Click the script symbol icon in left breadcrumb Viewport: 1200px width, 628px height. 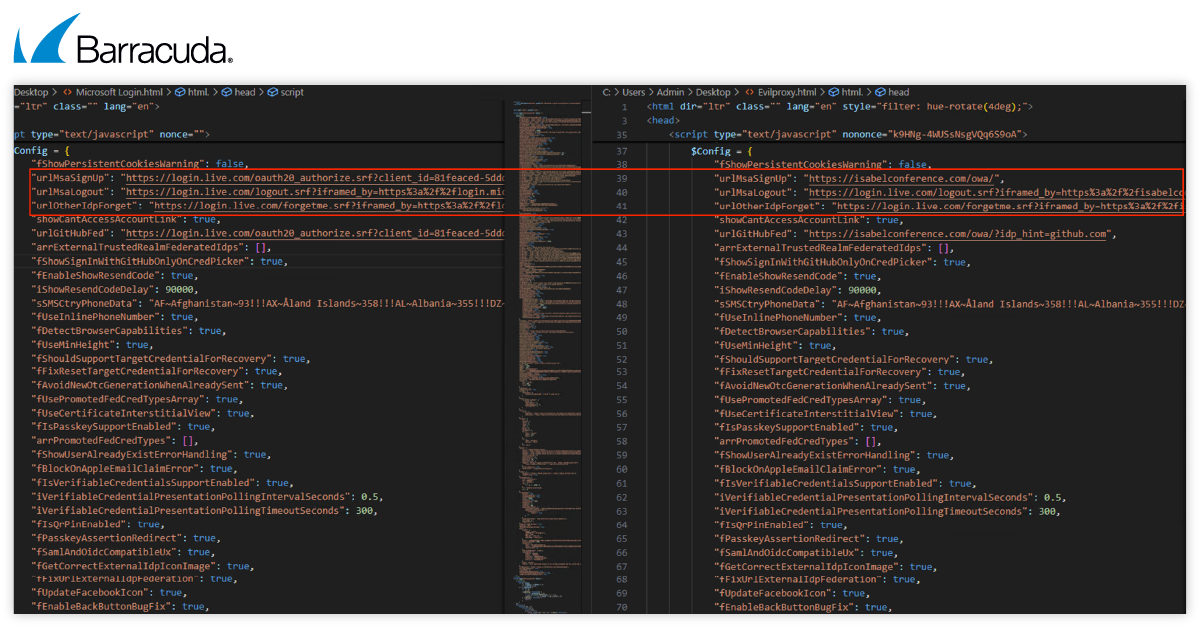click(272, 92)
